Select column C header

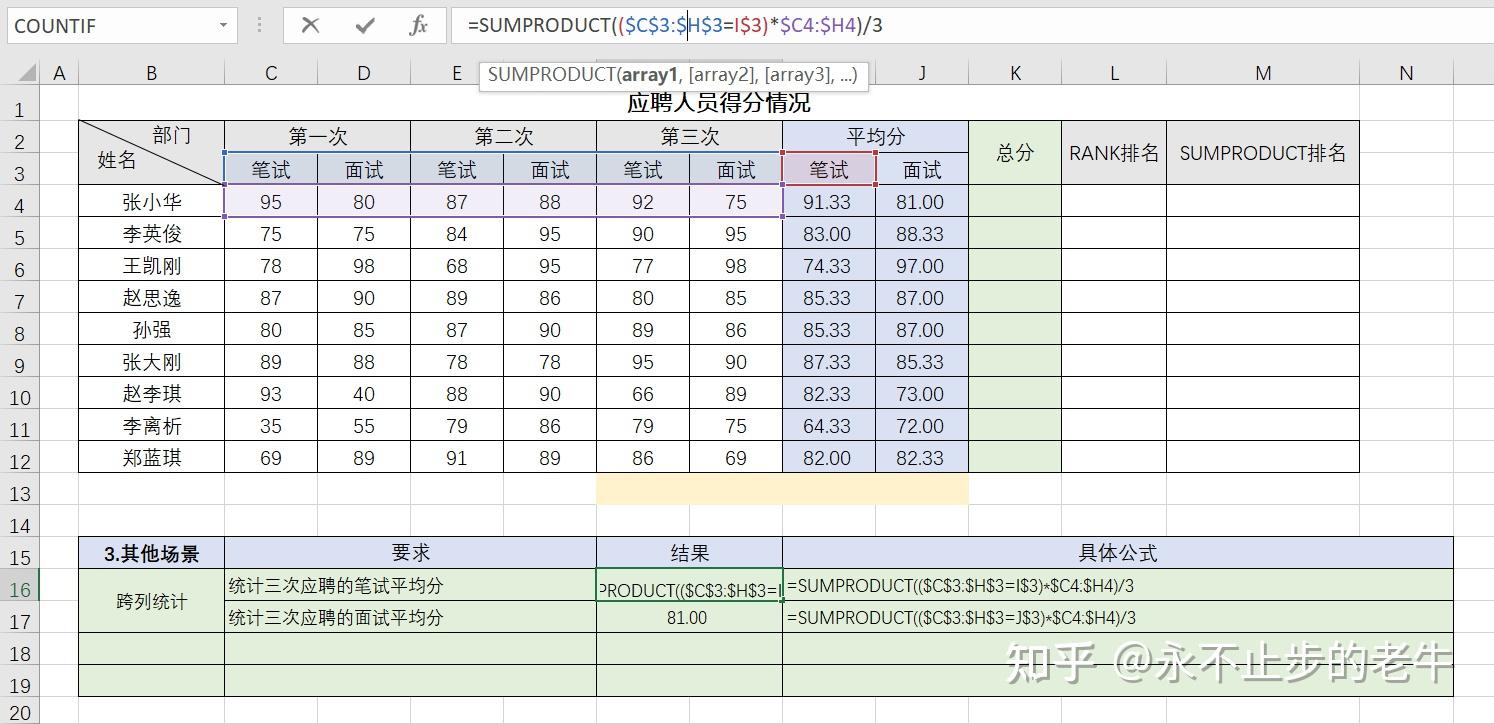(x=271, y=73)
